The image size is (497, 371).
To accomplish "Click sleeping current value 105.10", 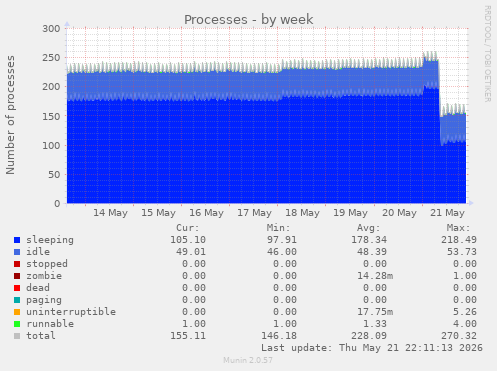I will (x=188, y=240).
